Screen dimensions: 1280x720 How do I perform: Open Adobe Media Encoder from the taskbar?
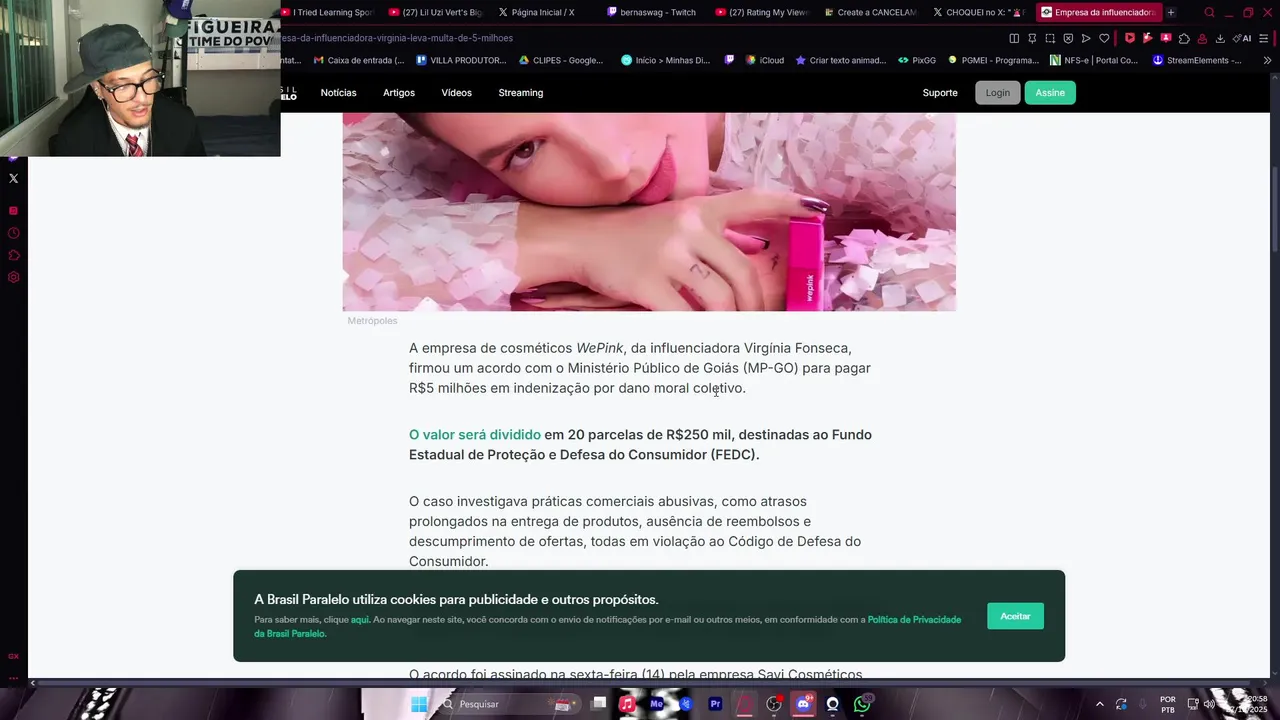(657, 704)
